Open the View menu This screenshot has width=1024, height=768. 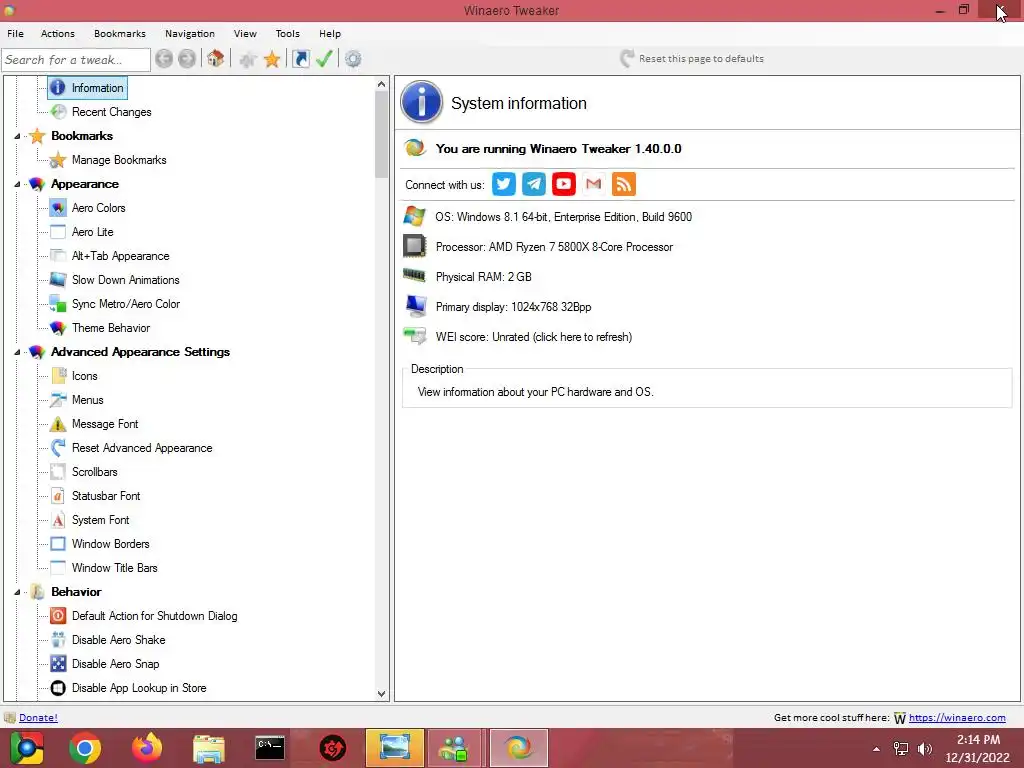click(x=245, y=33)
